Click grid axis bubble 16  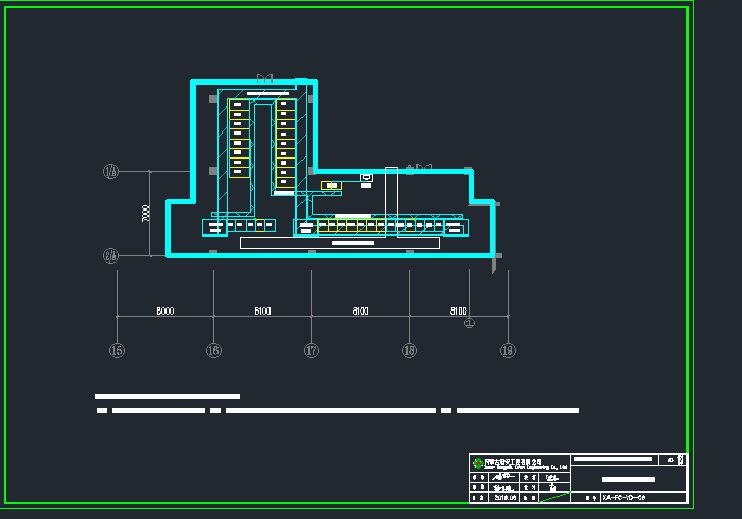213,350
